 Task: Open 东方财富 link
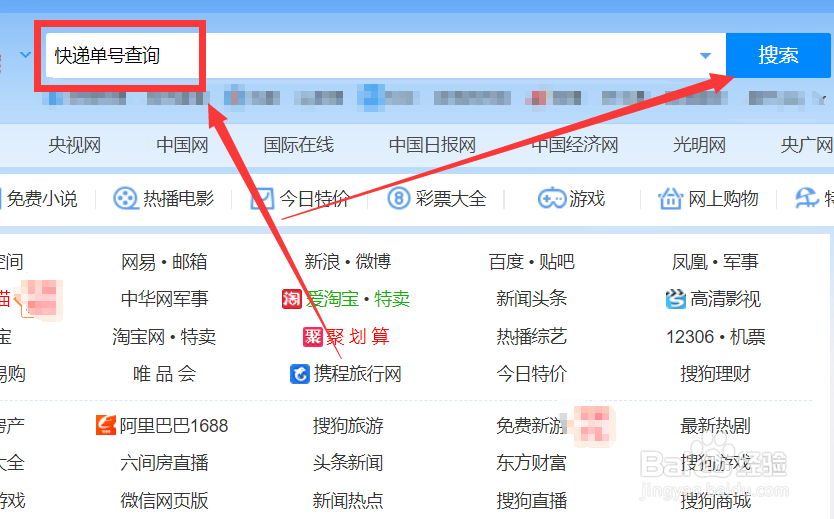(x=531, y=463)
